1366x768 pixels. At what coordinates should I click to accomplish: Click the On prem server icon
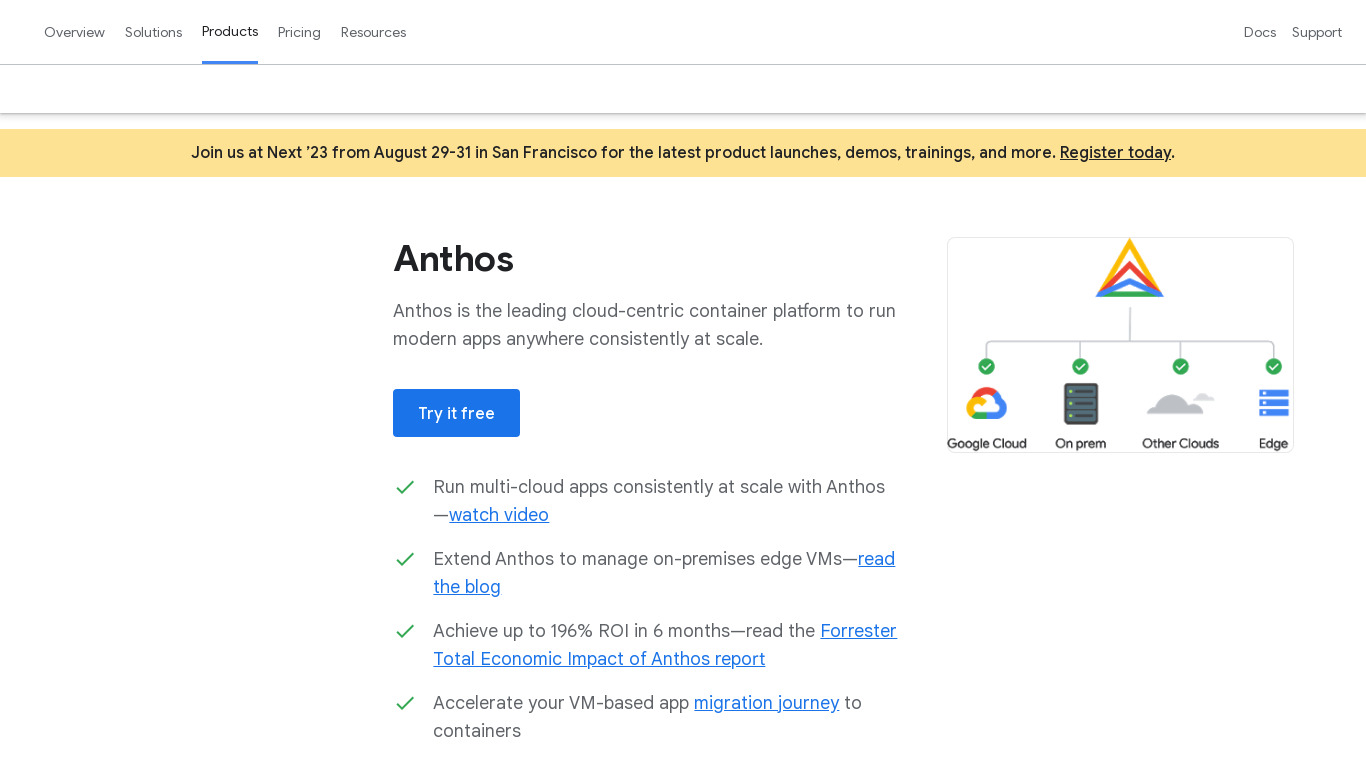coord(1080,404)
